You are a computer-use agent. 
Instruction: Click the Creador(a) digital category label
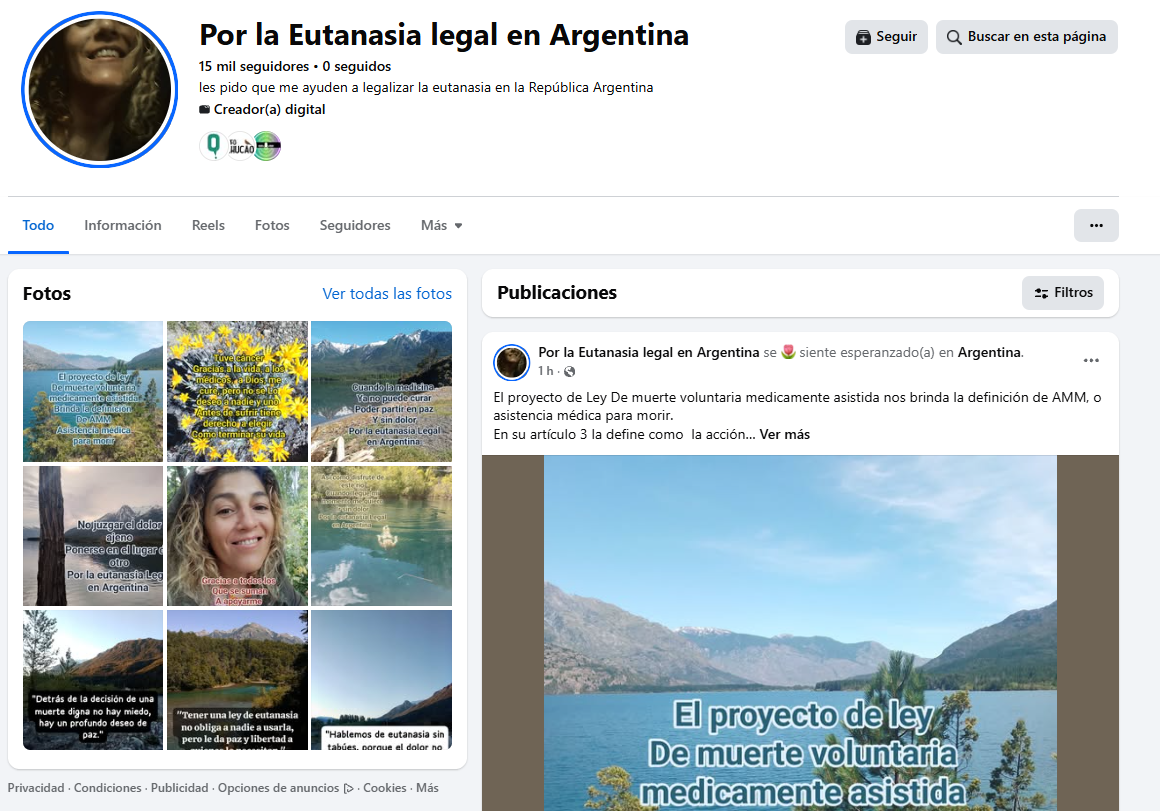[x=269, y=110]
